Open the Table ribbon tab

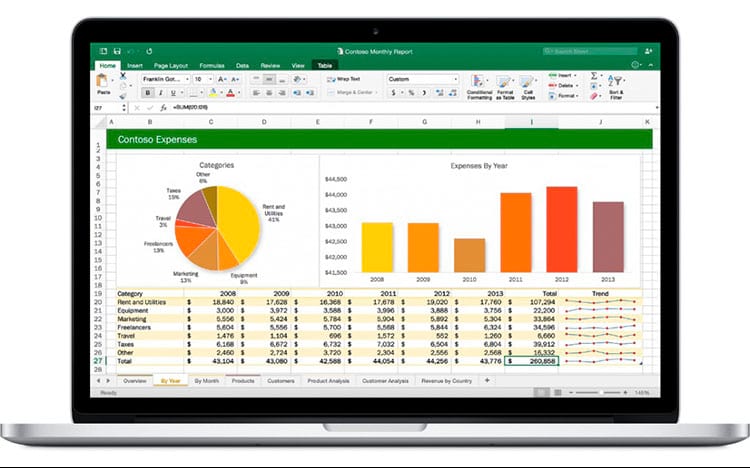325,66
